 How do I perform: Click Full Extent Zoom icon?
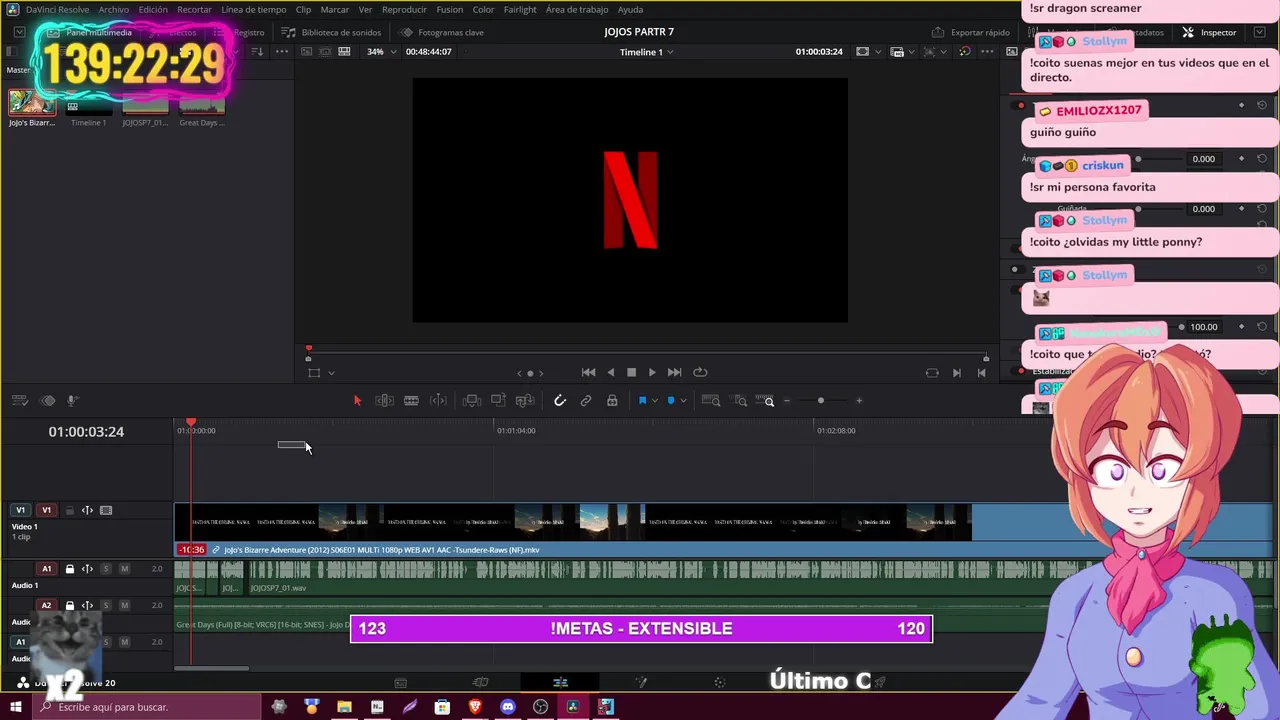711,401
